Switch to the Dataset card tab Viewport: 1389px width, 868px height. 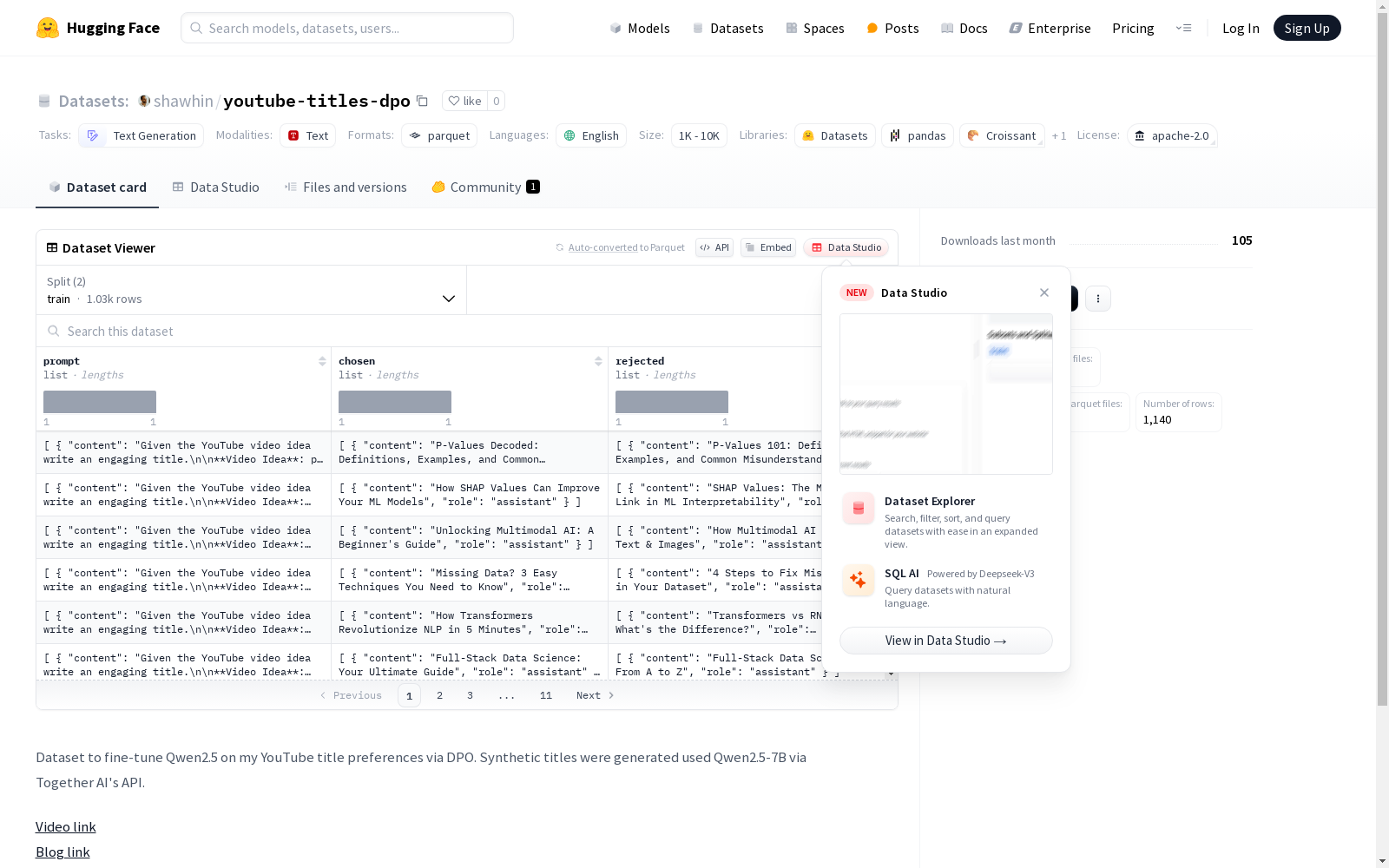pyautogui.click(x=97, y=187)
